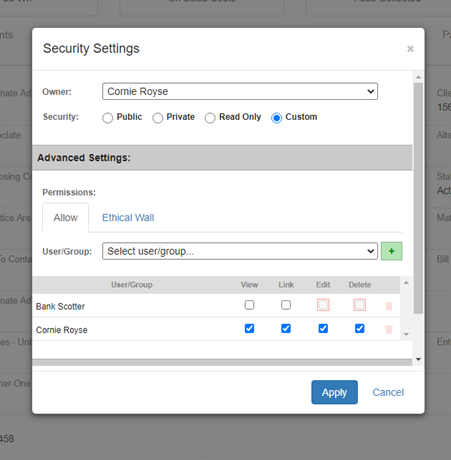
Task: Uncheck Edit permission for Cornie Royse
Action: [x=323, y=328]
